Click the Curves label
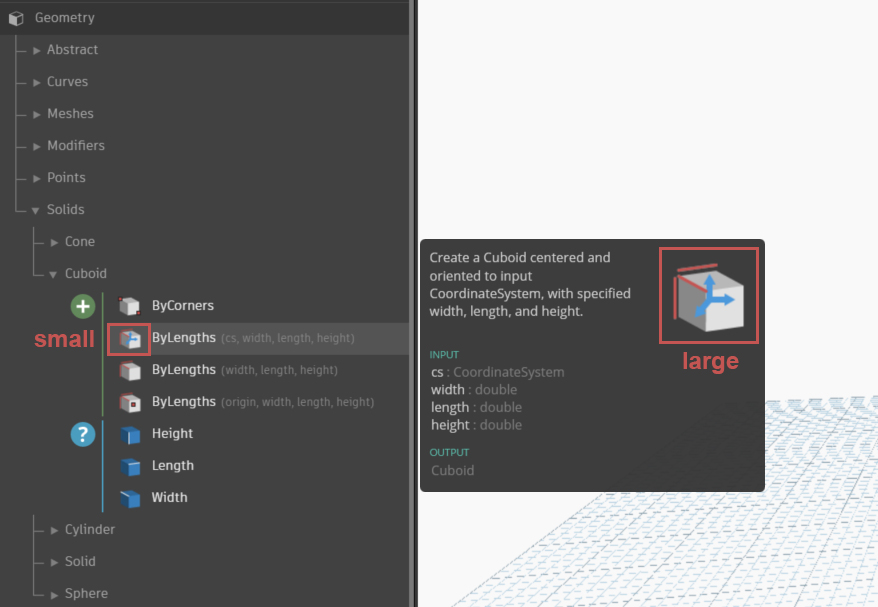878x607 pixels. [67, 82]
